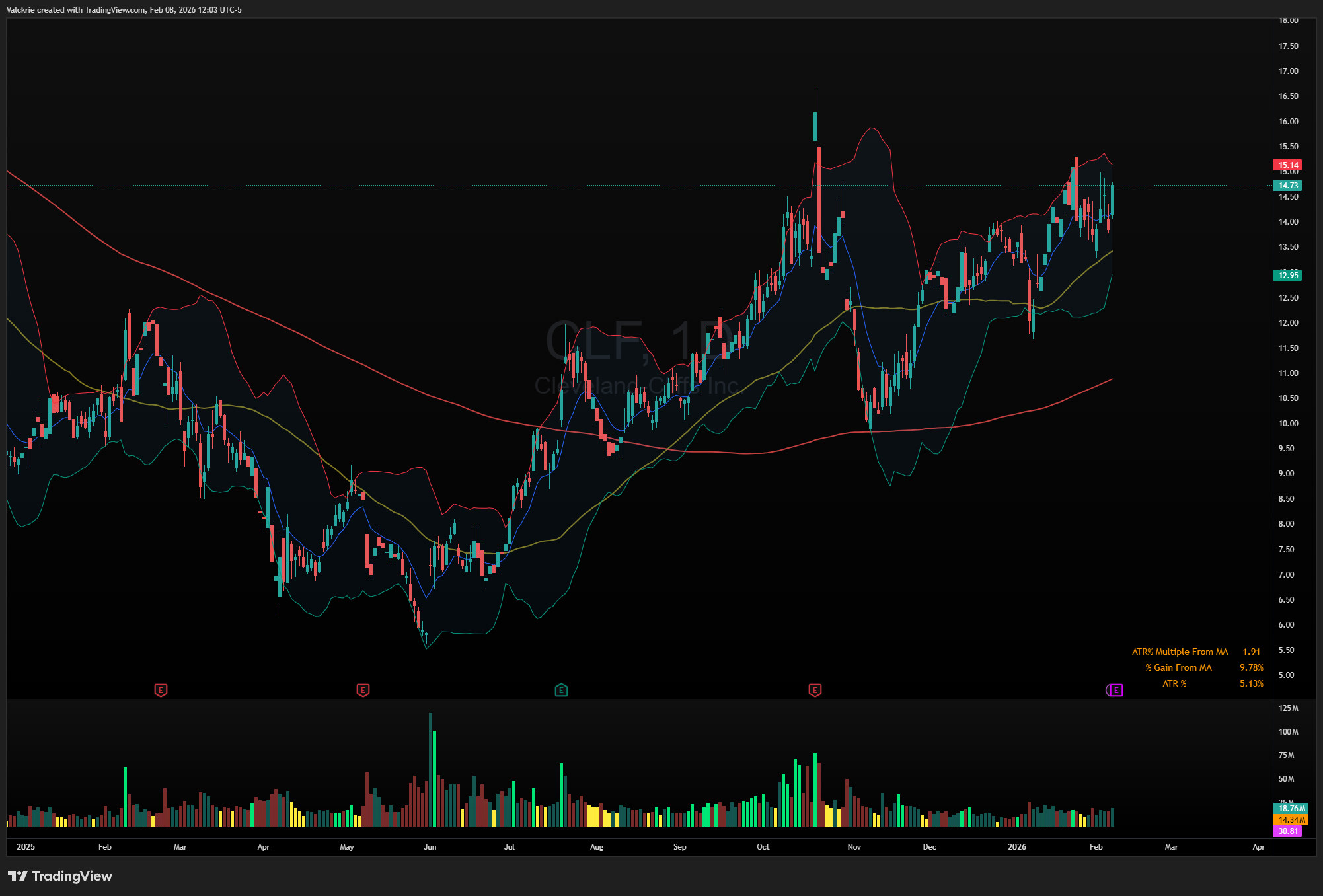The image size is (1323, 896).
Task: Click the red earnings marker in October
Action: point(815,690)
